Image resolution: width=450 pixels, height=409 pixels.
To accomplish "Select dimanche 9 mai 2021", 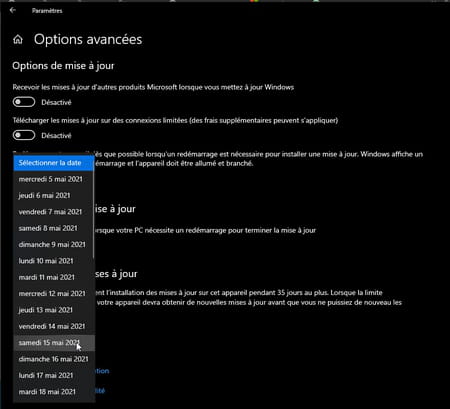I will (53, 245).
